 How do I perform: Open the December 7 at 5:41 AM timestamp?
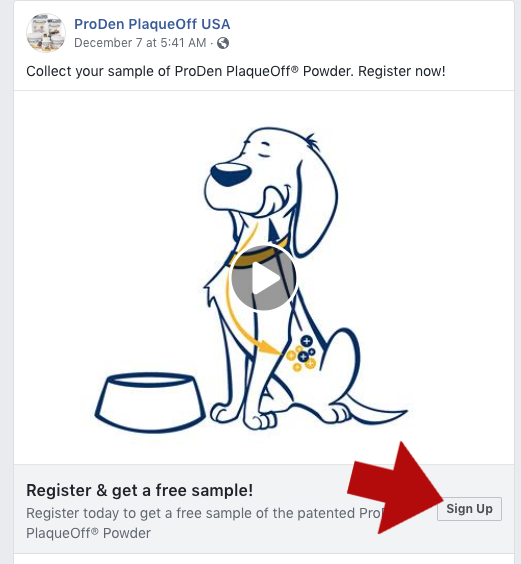(140, 43)
